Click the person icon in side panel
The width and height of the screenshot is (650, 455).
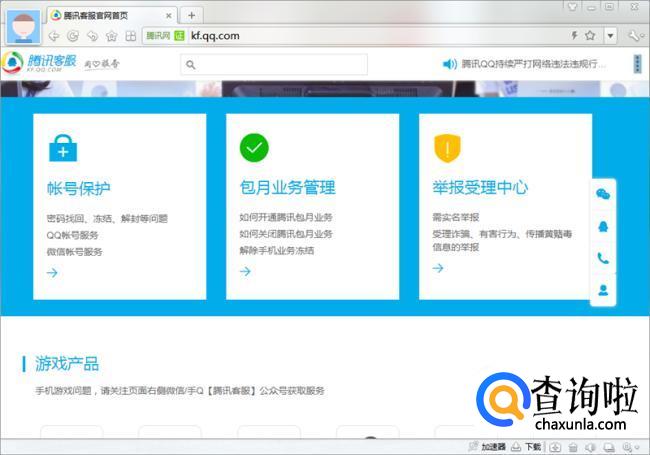tap(603, 290)
